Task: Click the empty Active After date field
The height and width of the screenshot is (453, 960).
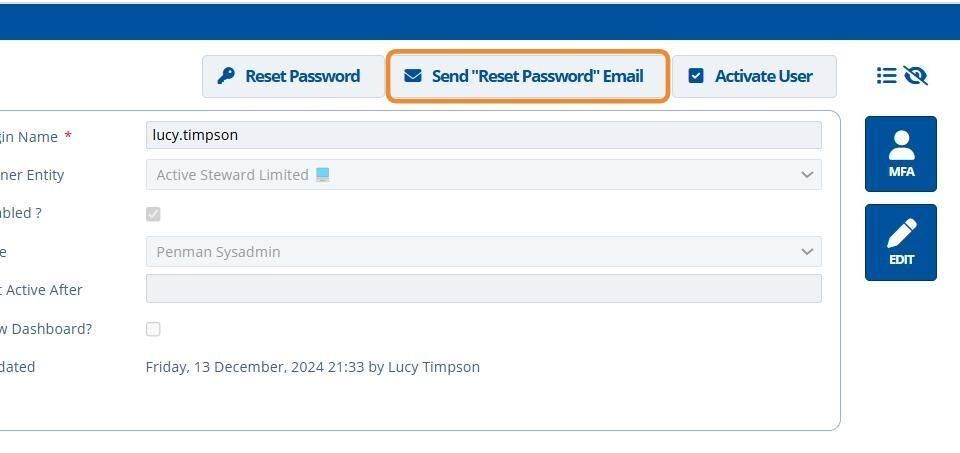Action: click(484, 288)
